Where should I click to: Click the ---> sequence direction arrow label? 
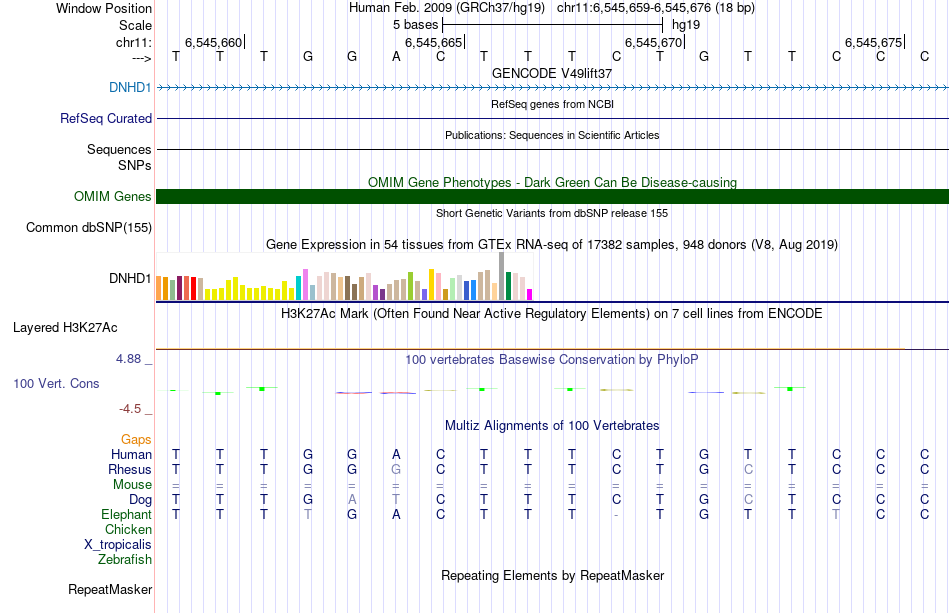click(142, 59)
